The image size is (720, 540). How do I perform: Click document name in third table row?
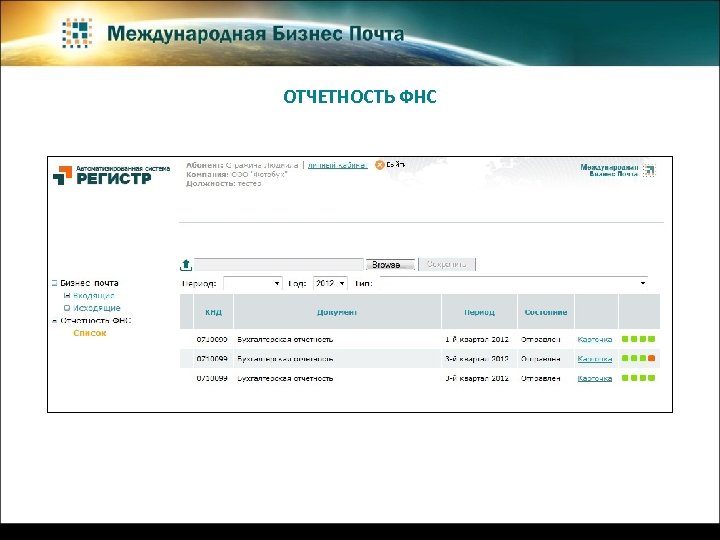tap(285, 378)
